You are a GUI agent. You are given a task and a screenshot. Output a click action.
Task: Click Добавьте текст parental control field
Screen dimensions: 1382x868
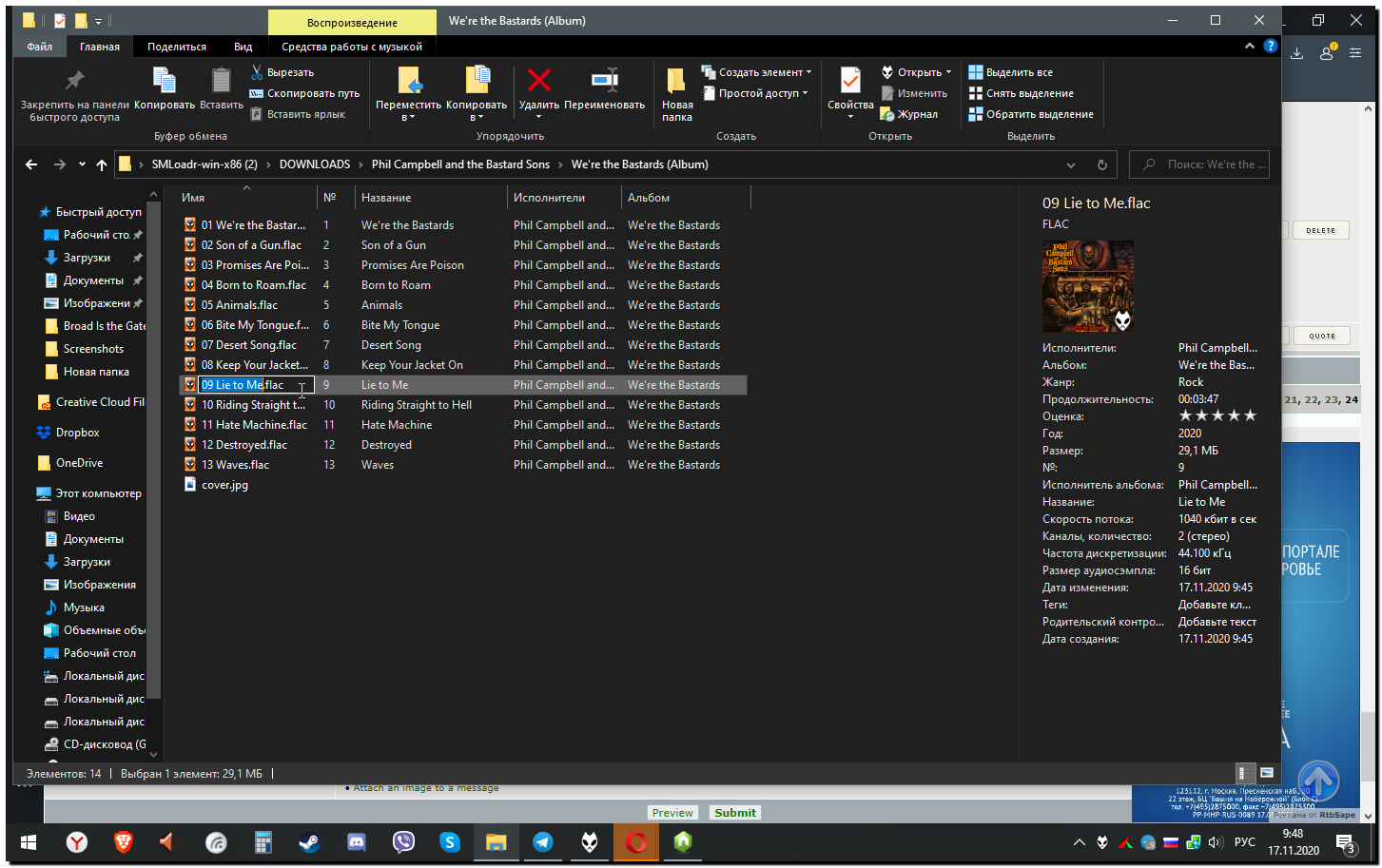pos(1217,622)
